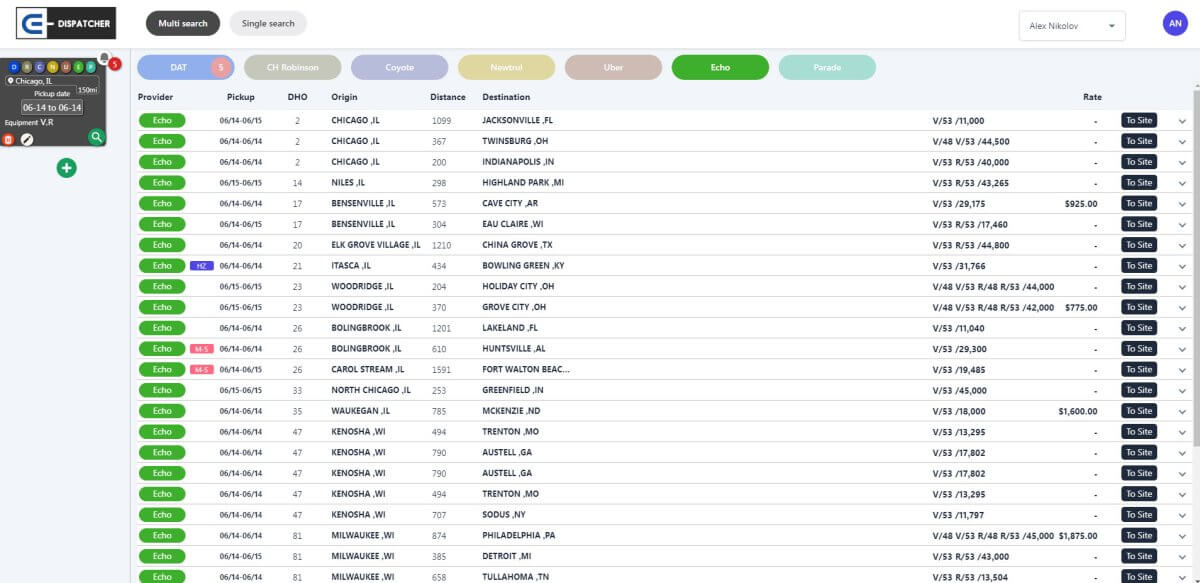Select the CH Robinson provider tab
The image size is (1200, 583).
click(x=293, y=68)
